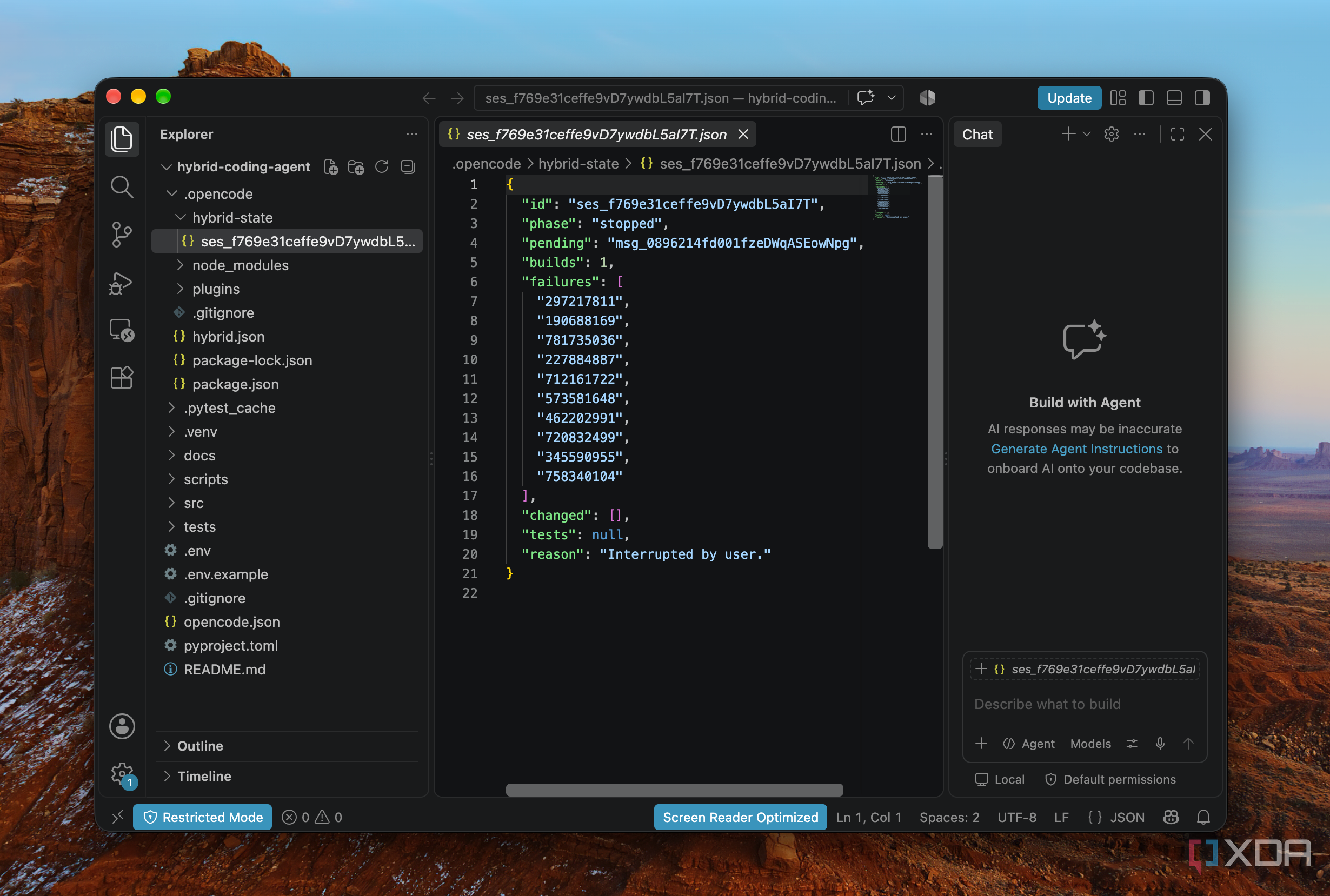Expand the Timeline section
The width and height of the screenshot is (1330, 896).
tap(204, 776)
